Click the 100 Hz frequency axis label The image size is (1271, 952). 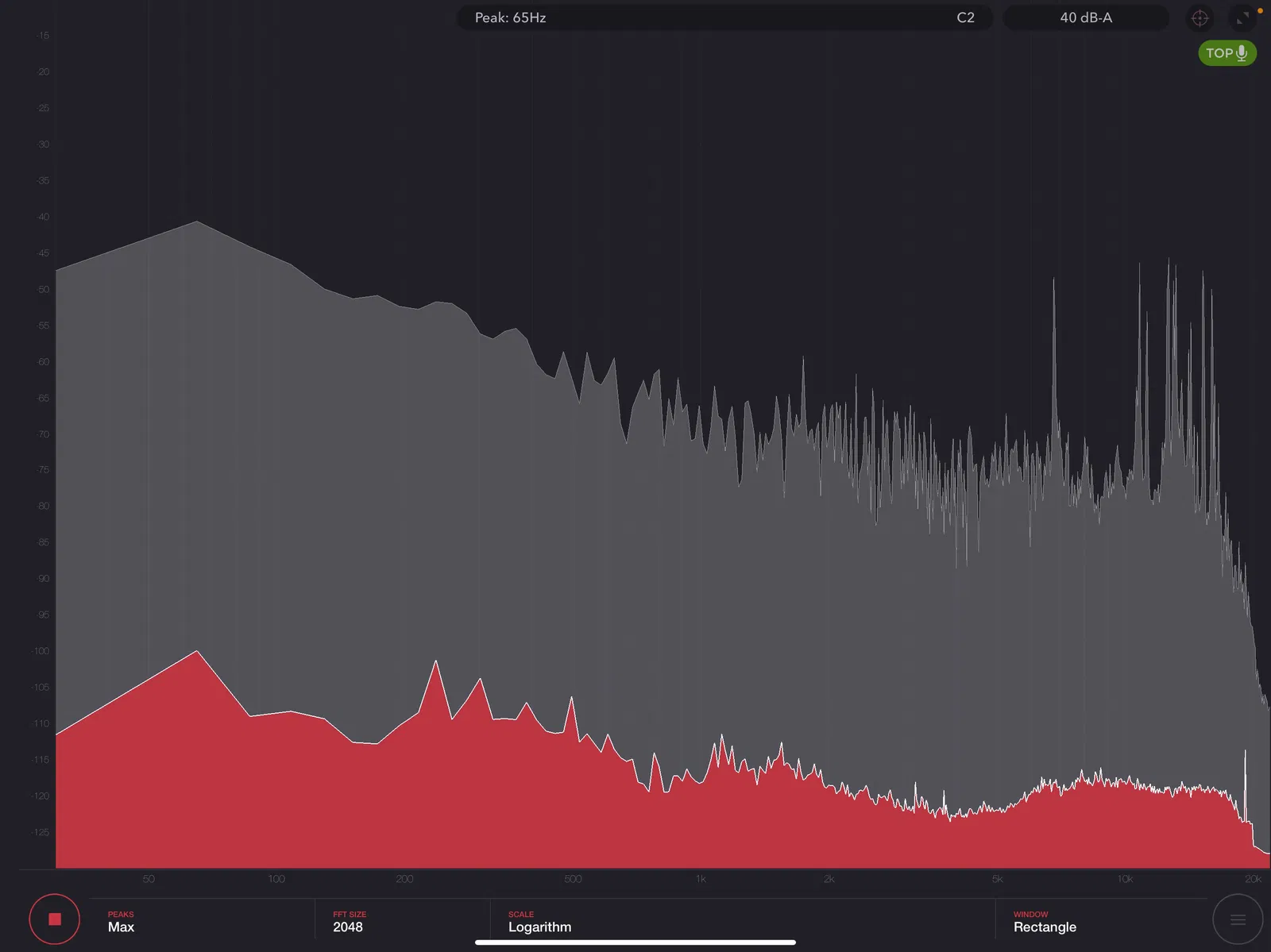pos(276,879)
